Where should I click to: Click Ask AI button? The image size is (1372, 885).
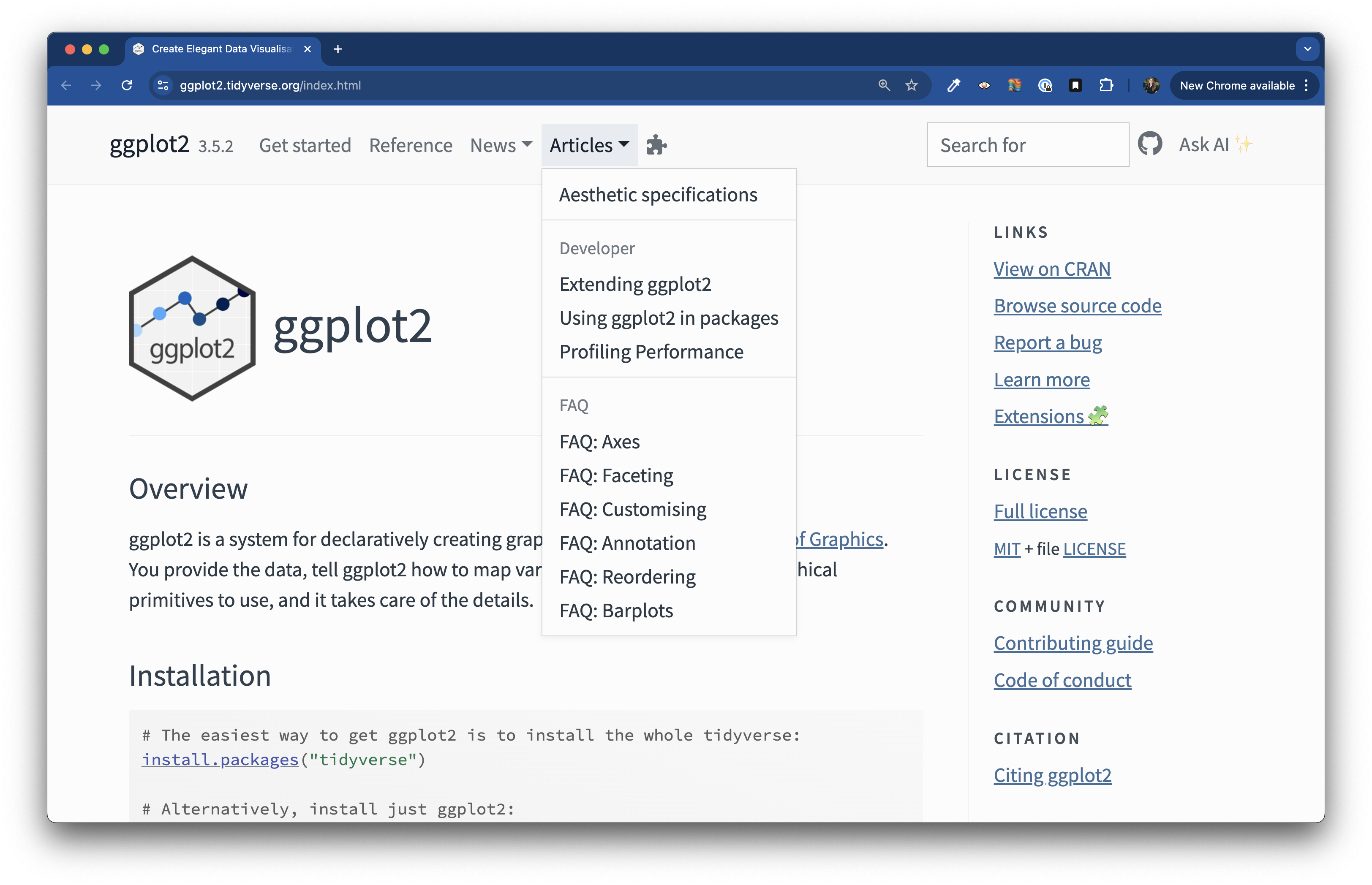click(1214, 144)
